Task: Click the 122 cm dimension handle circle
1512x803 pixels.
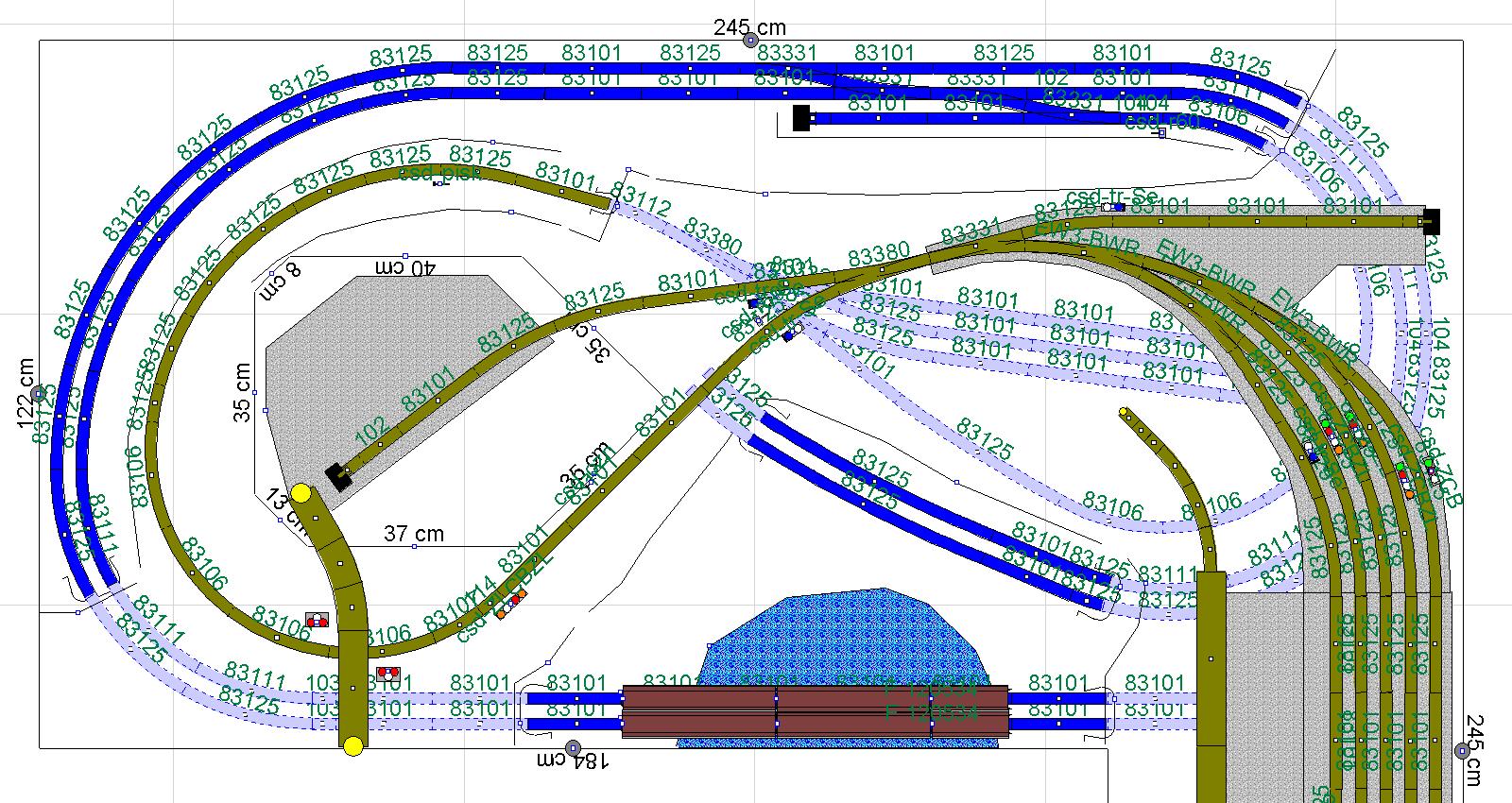Action: (x=38, y=393)
